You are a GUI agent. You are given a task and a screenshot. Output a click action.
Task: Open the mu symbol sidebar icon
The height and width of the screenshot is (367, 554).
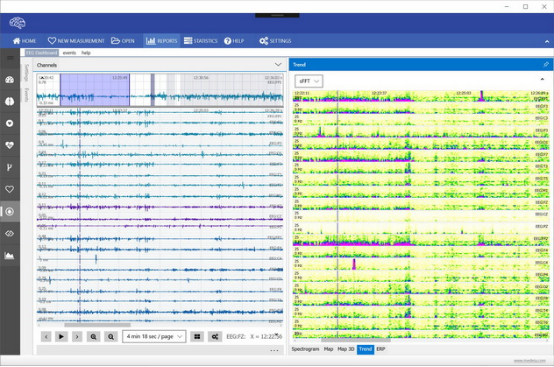coord(10,167)
